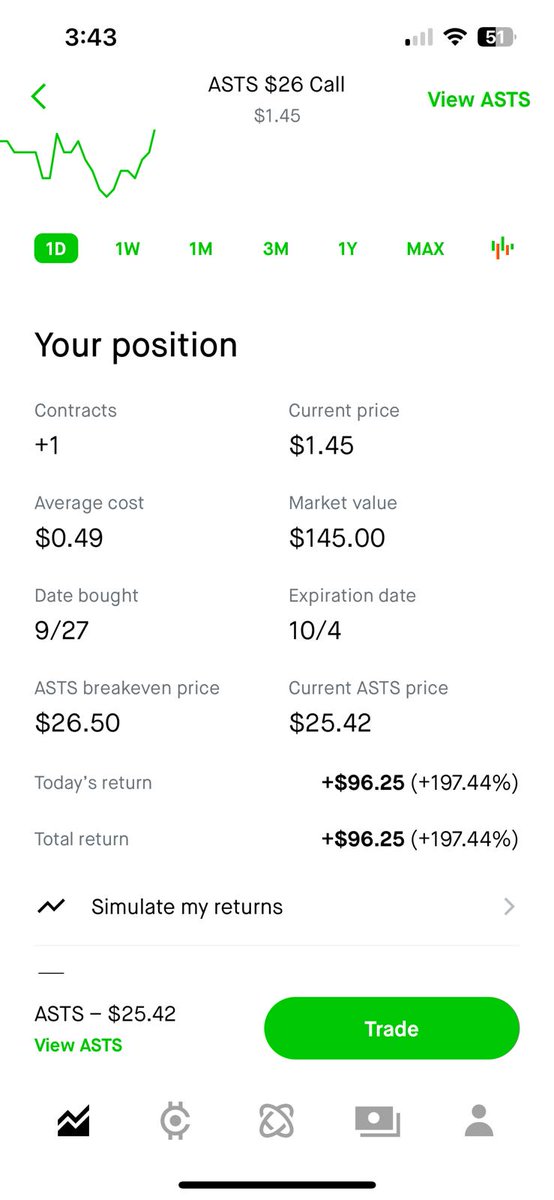Viewport: 554px width, 1200px height.
Task: Show the MAX chart range
Action: (x=425, y=249)
